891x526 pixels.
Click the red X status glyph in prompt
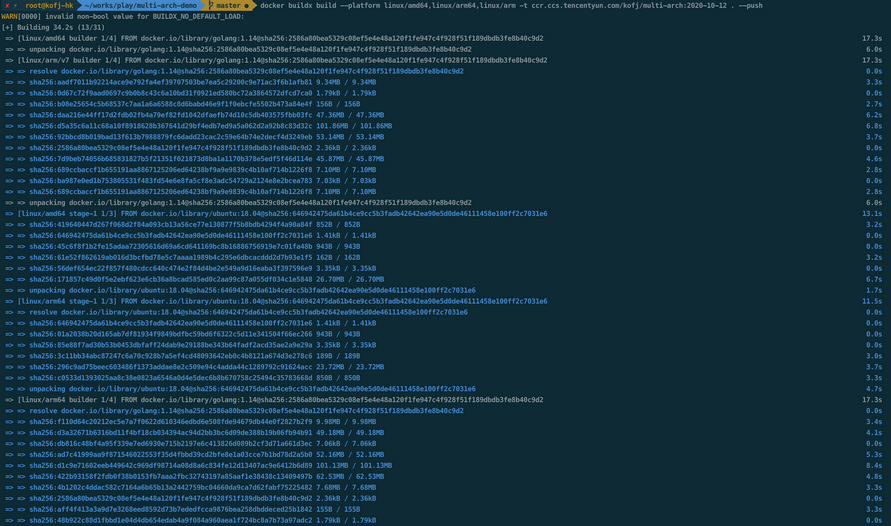click(x=7, y=6)
